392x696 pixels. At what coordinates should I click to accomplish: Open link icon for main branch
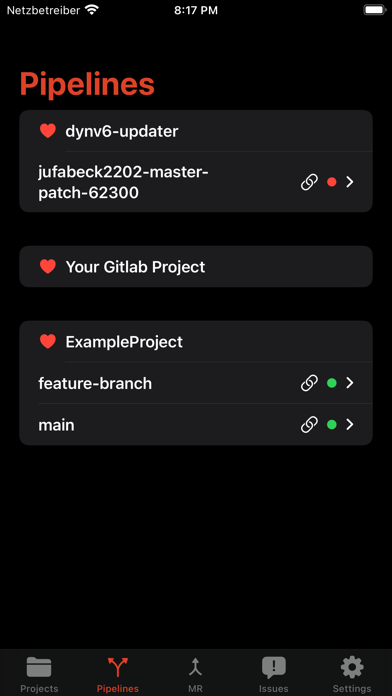click(x=309, y=425)
